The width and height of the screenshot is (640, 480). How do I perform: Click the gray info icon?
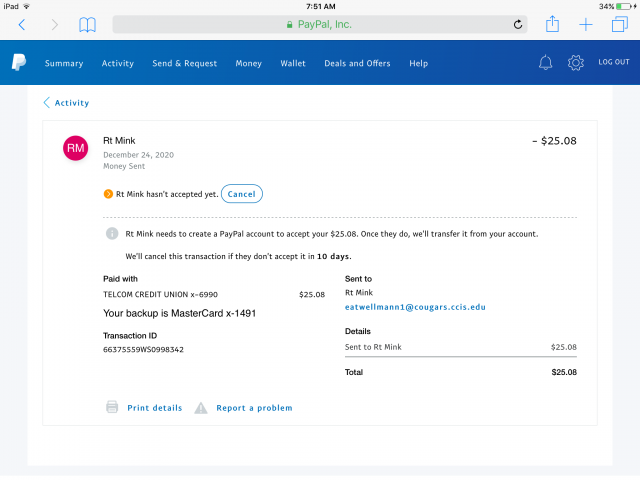pyautogui.click(x=112, y=233)
